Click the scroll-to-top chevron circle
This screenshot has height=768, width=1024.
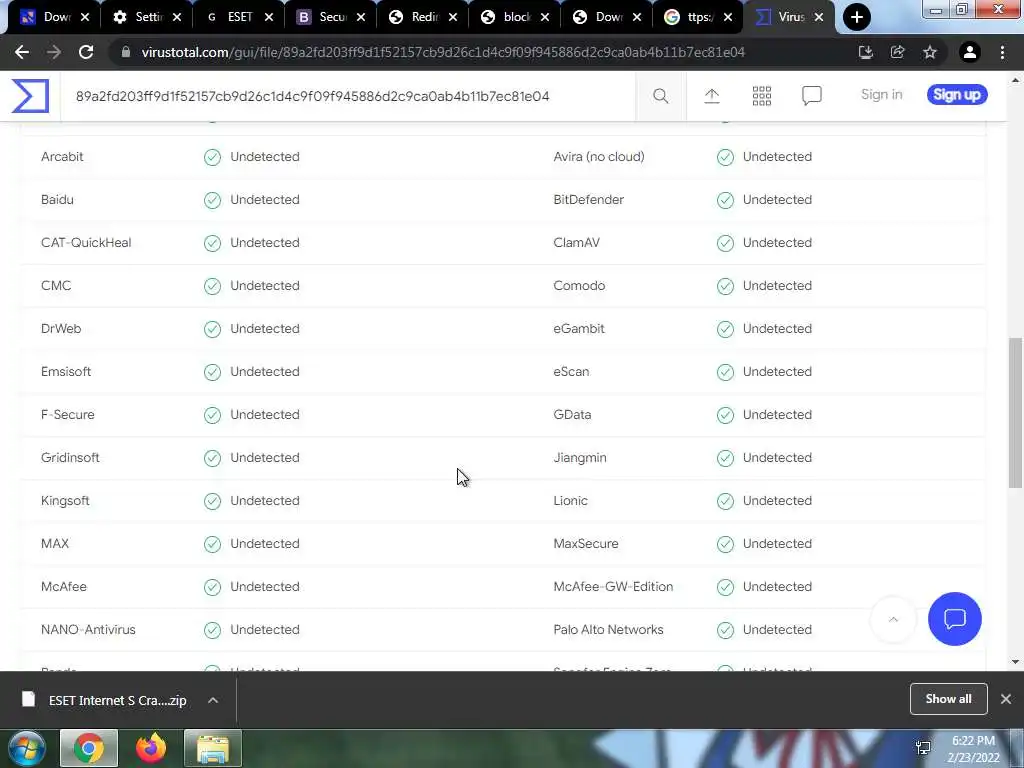[893, 618]
